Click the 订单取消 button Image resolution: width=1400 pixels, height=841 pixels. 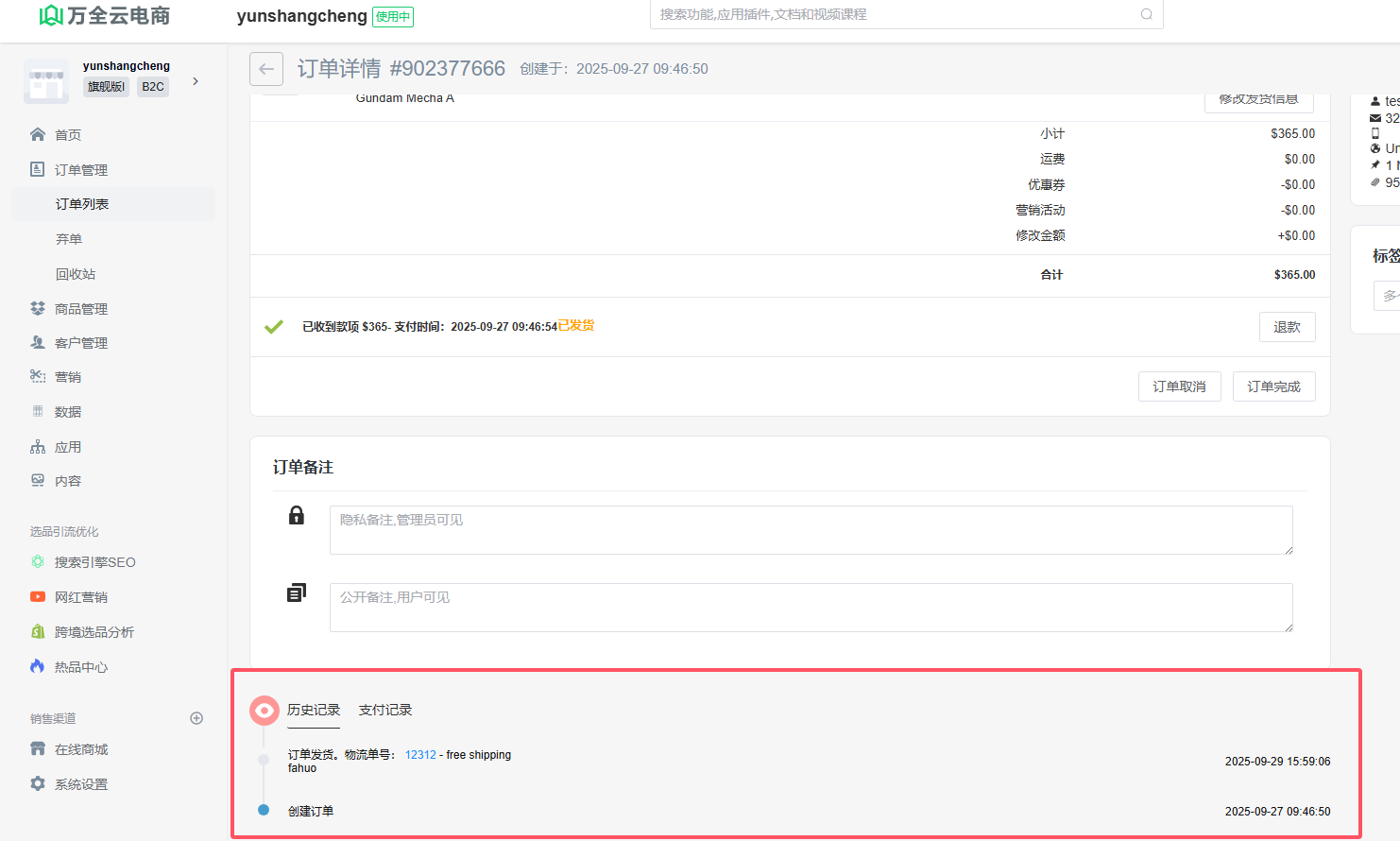coord(1179,386)
